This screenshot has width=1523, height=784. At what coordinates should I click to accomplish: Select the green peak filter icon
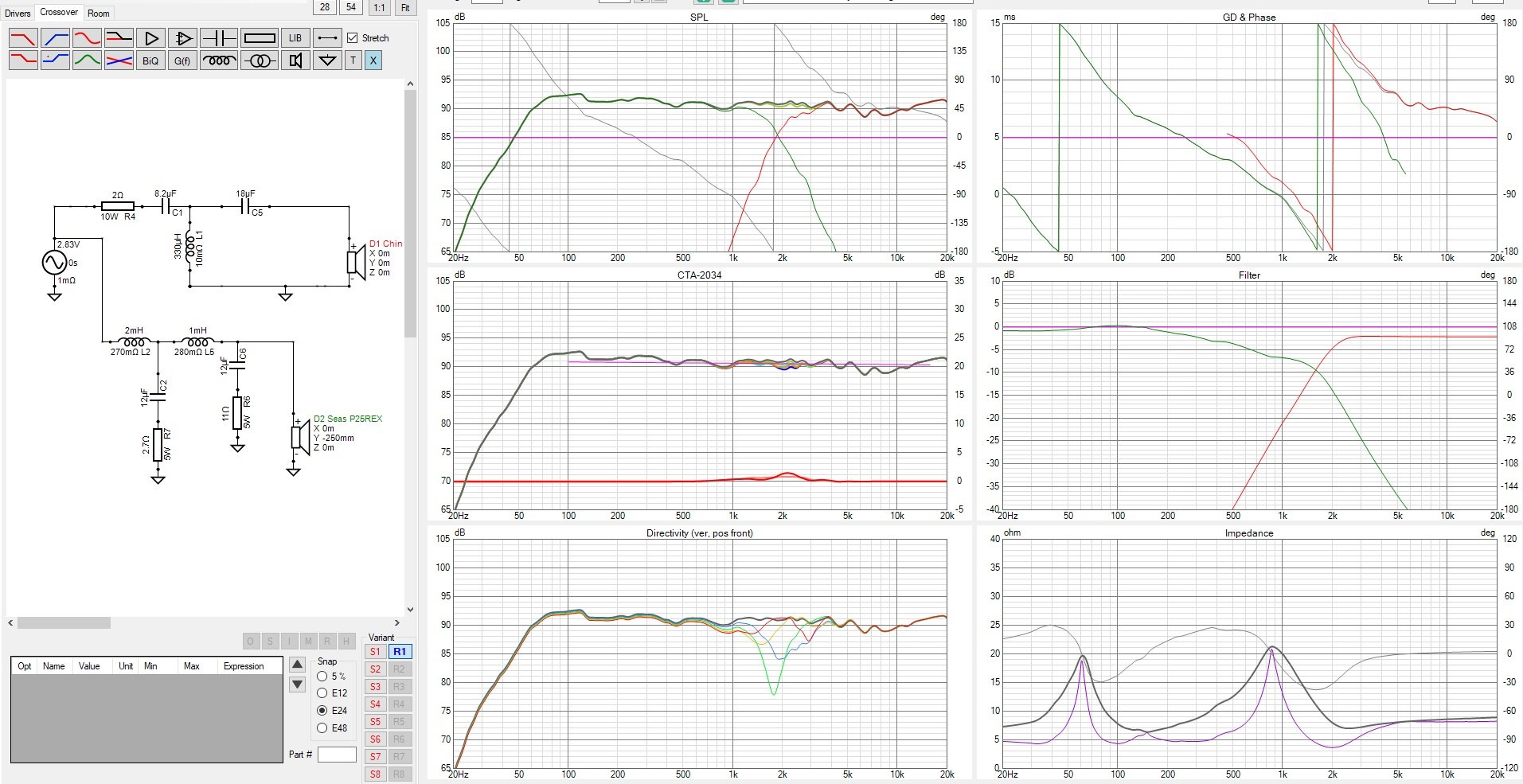87,60
